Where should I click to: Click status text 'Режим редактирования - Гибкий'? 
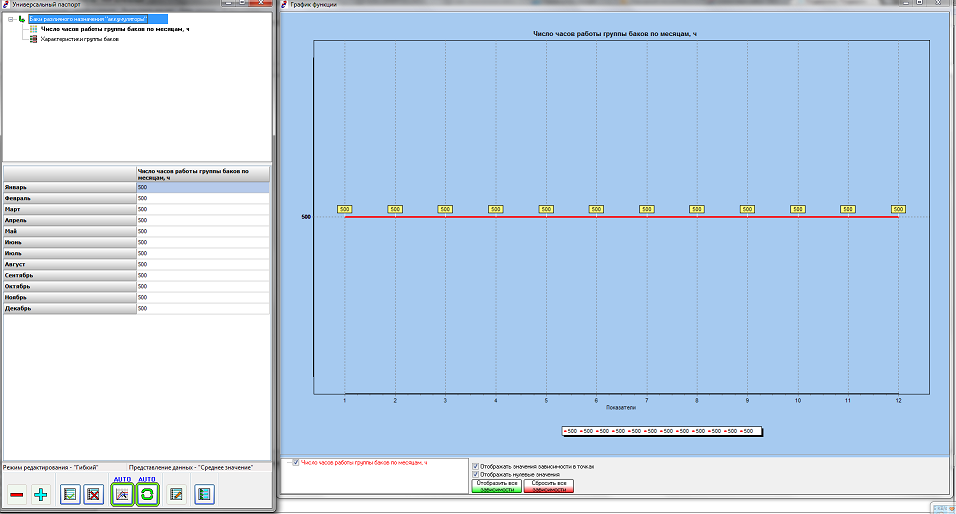(x=51, y=468)
